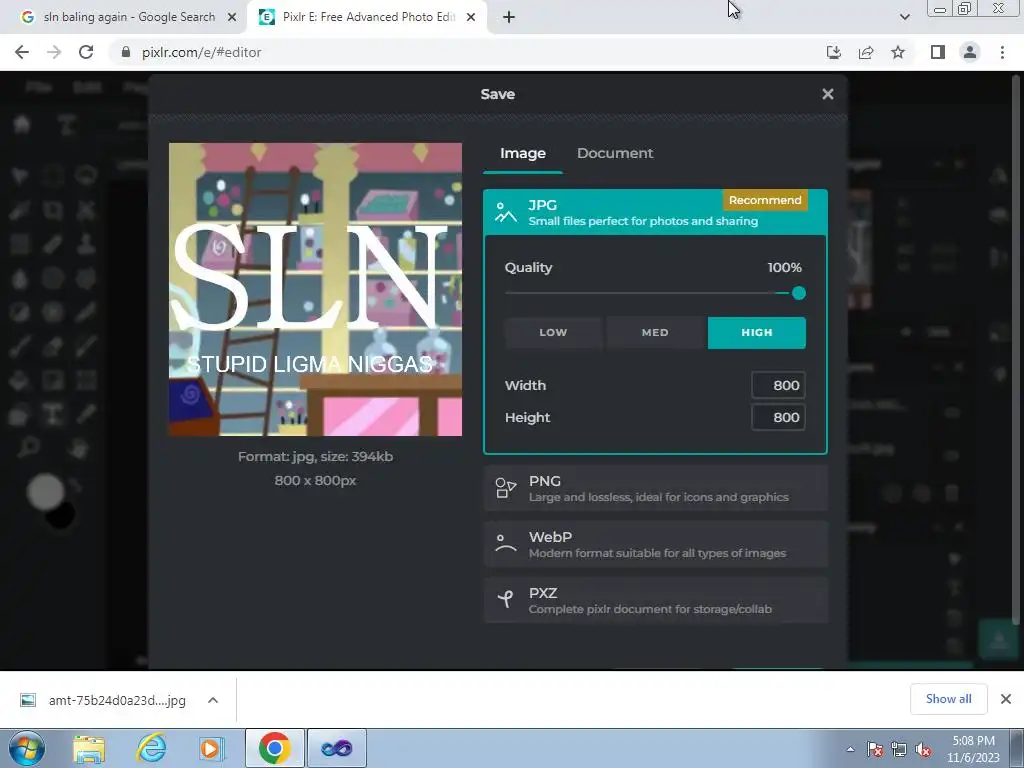This screenshot has width=1024, height=768.
Task: Close the downloads bar
Action: coord(1006,699)
